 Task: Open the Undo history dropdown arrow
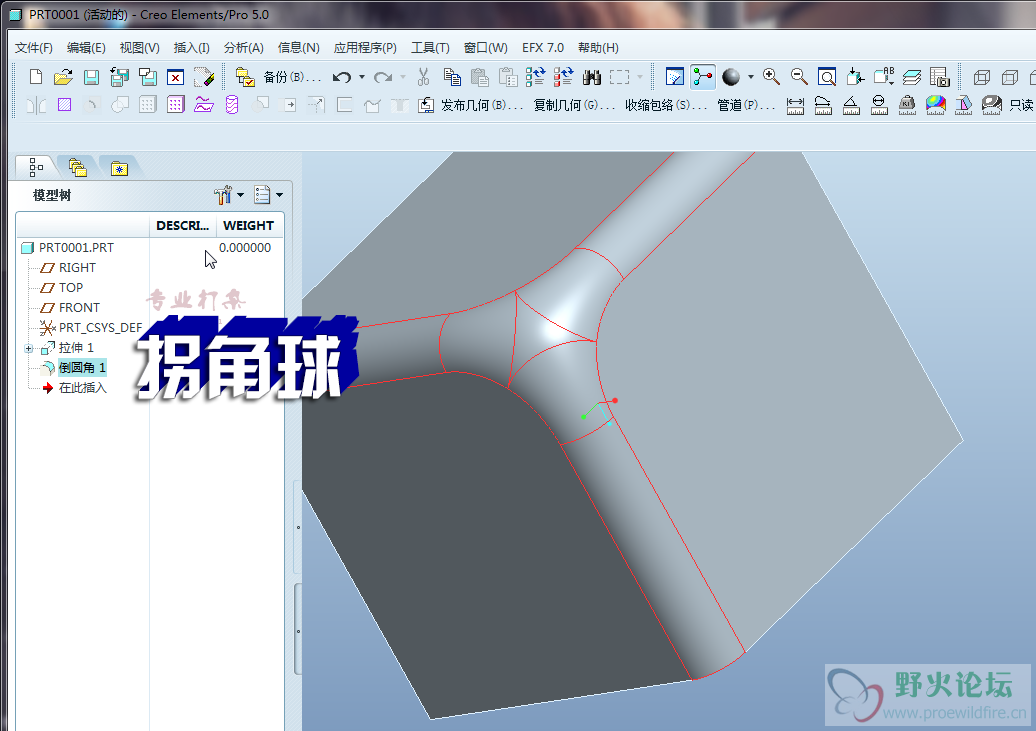click(x=361, y=77)
